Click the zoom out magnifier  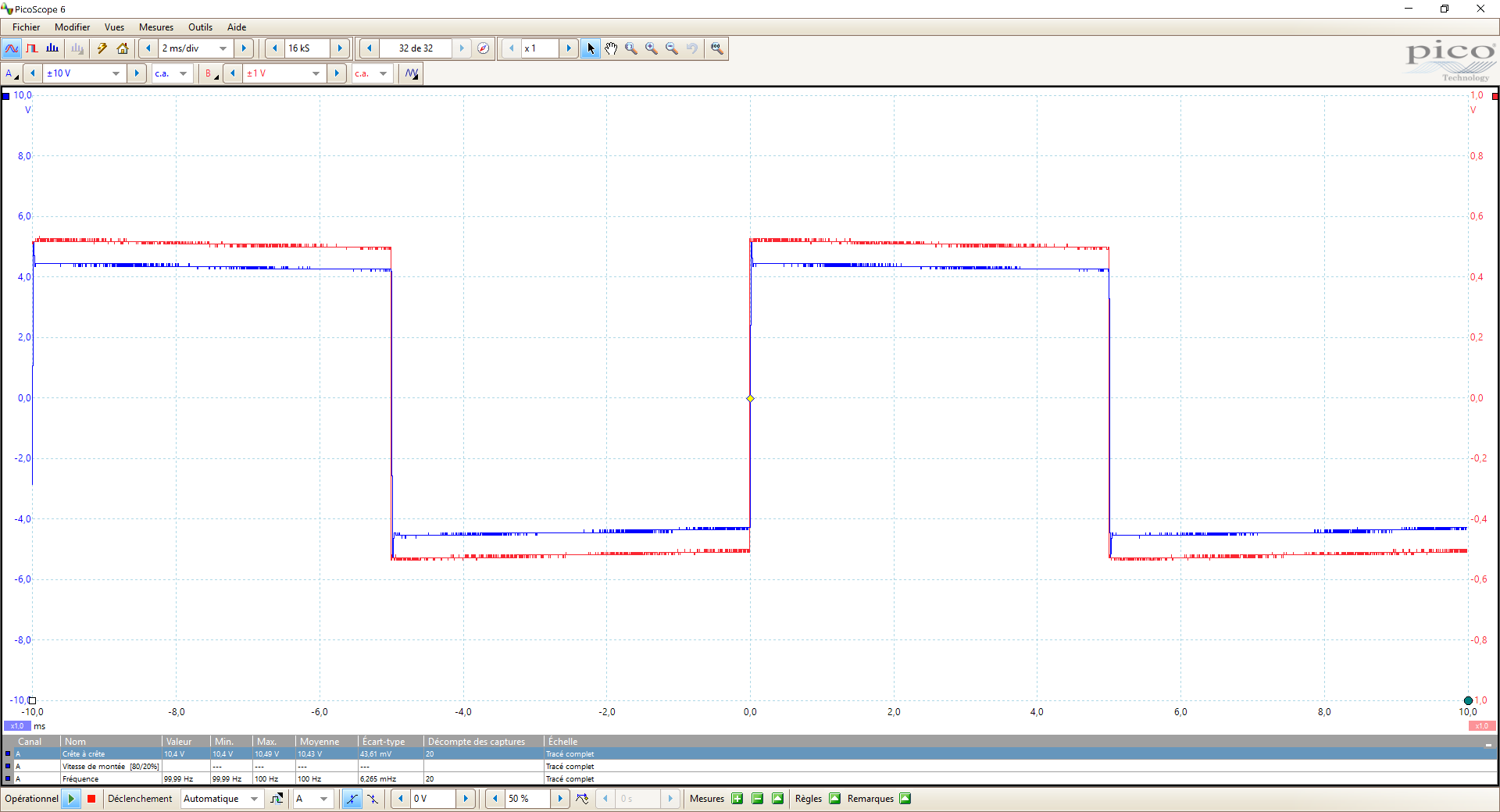coord(672,48)
